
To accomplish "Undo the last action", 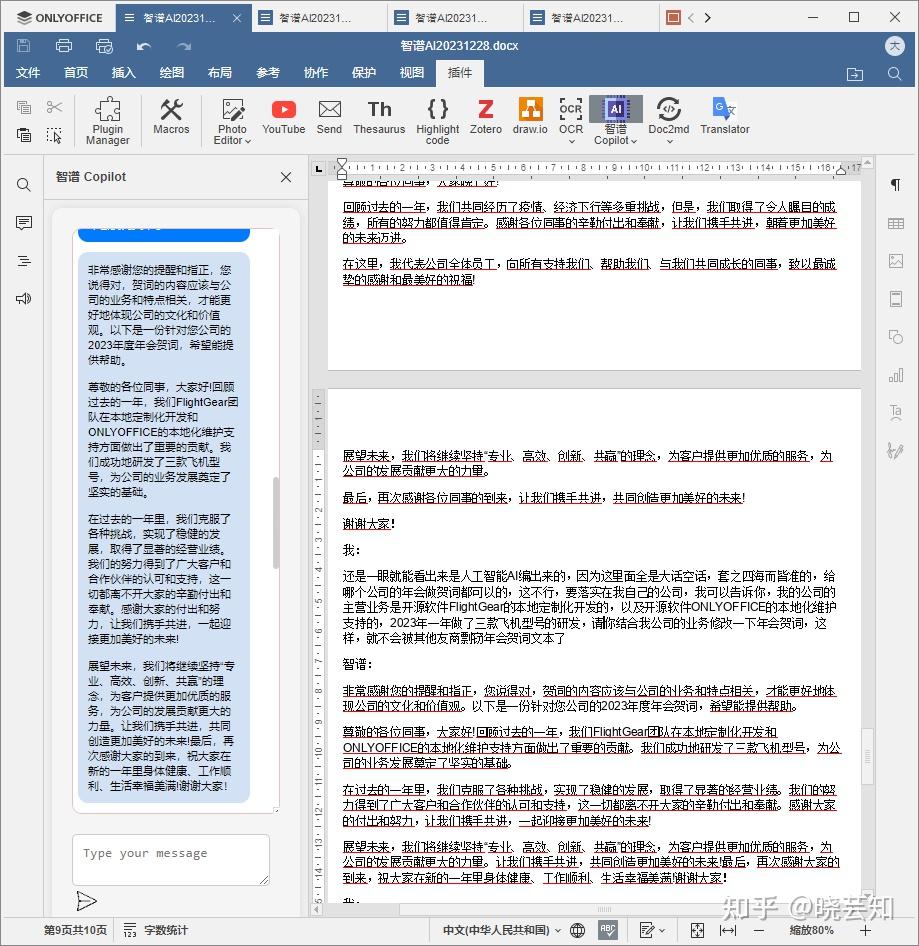I will click(144, 46).
